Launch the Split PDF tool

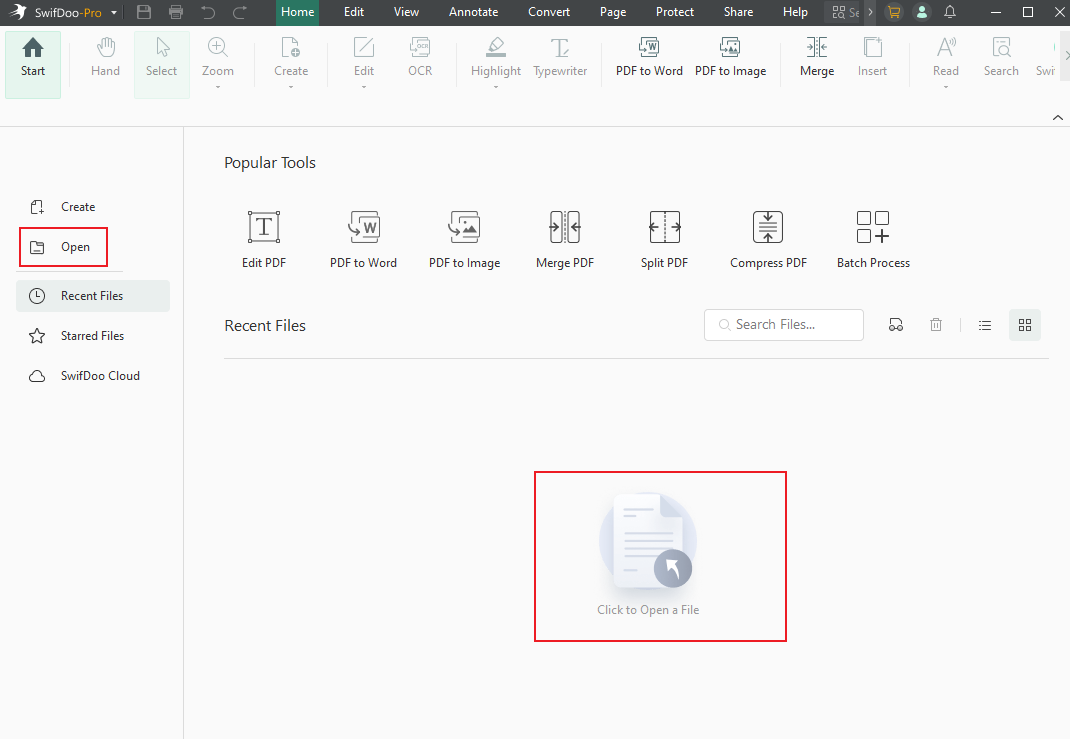tap(664, 237)
